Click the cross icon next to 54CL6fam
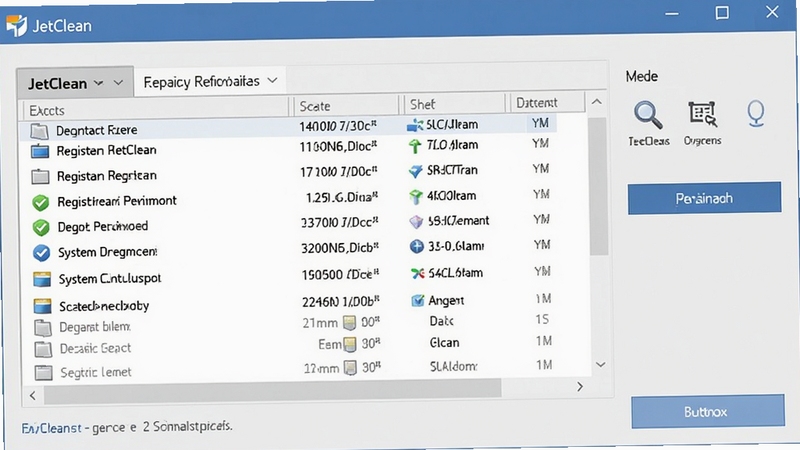The image size is (800, 450). click(417, 274)
